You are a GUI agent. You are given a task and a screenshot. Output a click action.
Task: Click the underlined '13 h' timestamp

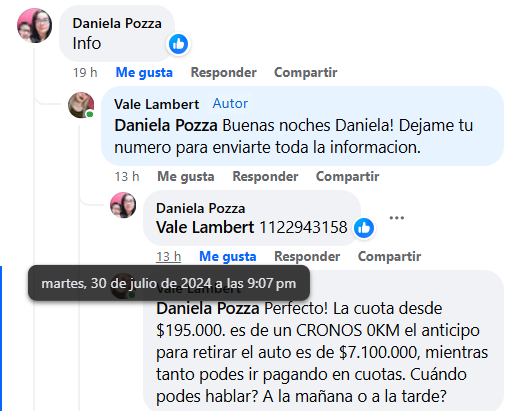[169, 256]
